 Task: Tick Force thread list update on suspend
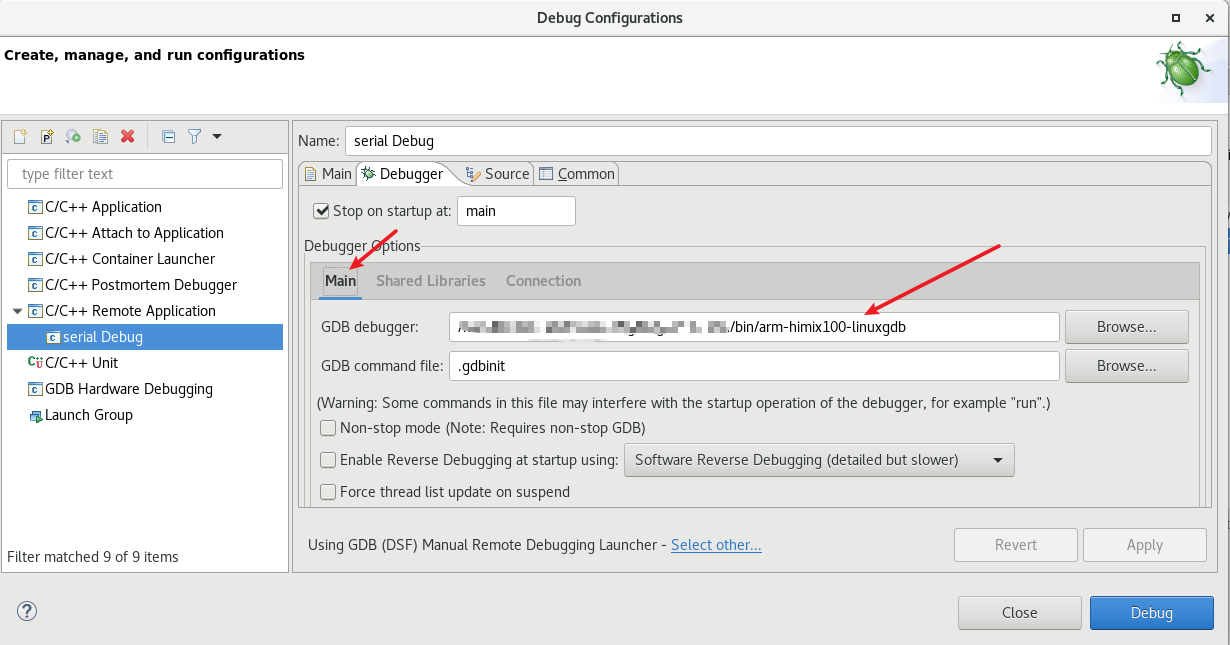[x=328, y=492]
